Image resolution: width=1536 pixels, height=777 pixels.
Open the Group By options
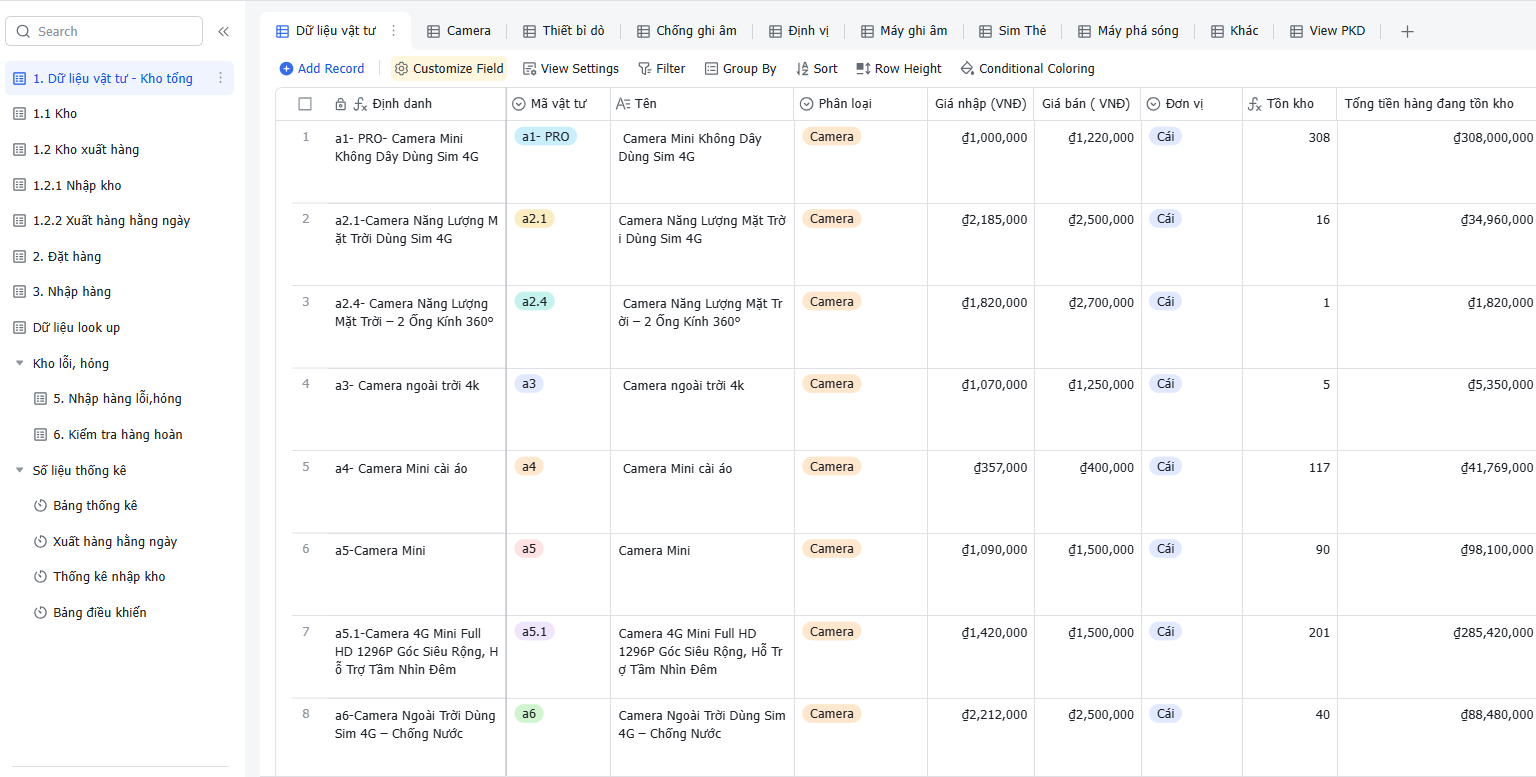click(740, 69)
